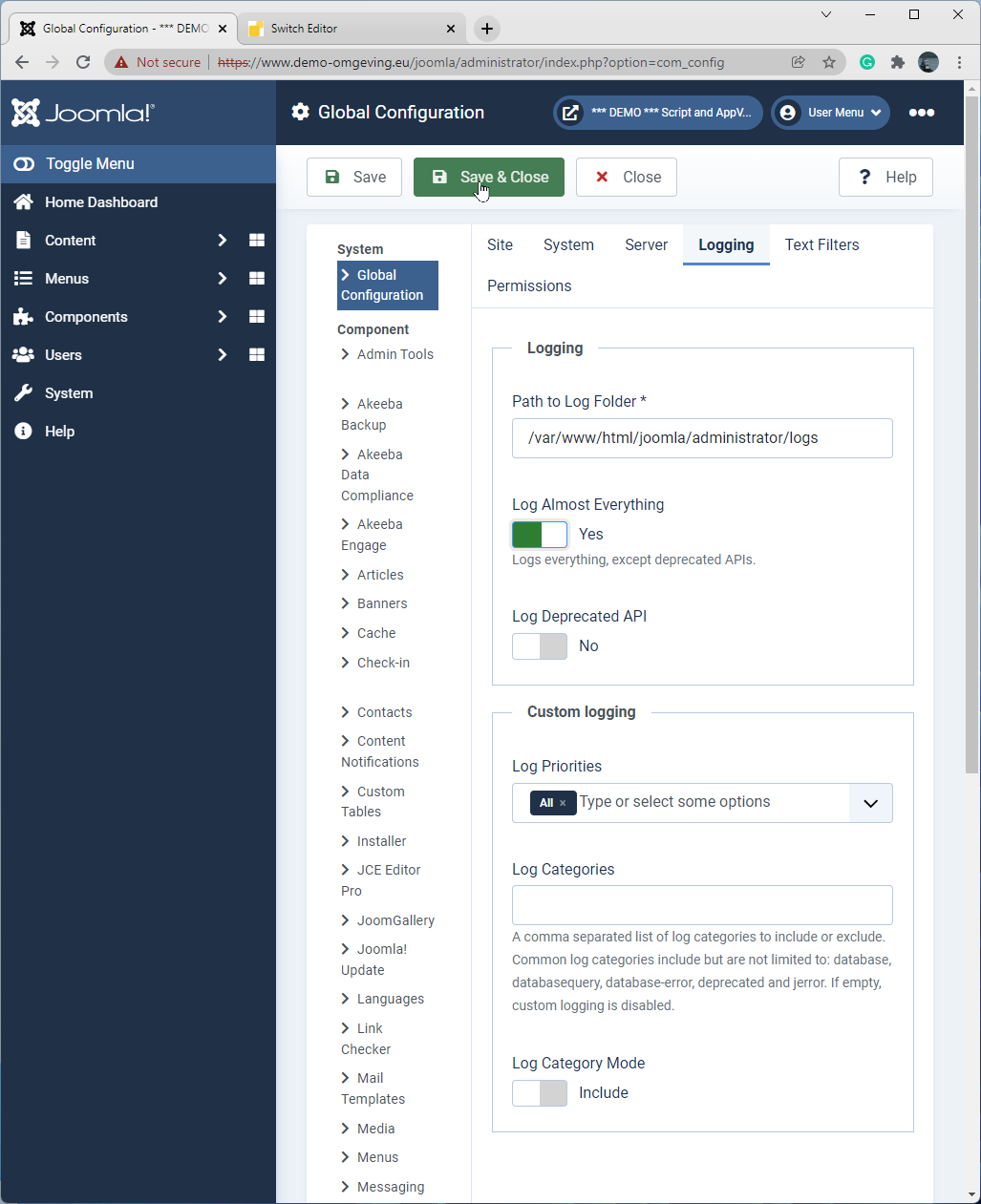The height and width of the screenshot is (1204, 981).
Task: Open the Server configuration tab
Action: [646, 245]
